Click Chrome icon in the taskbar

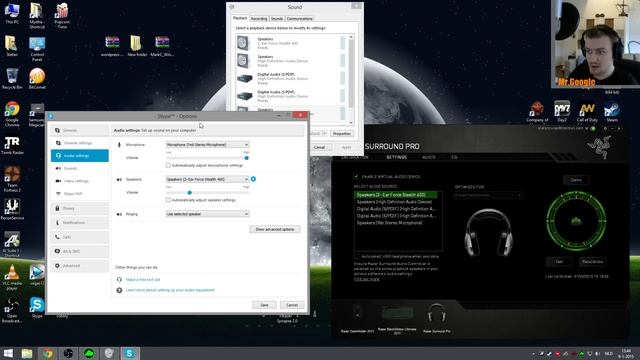click(x=48, y=353)
